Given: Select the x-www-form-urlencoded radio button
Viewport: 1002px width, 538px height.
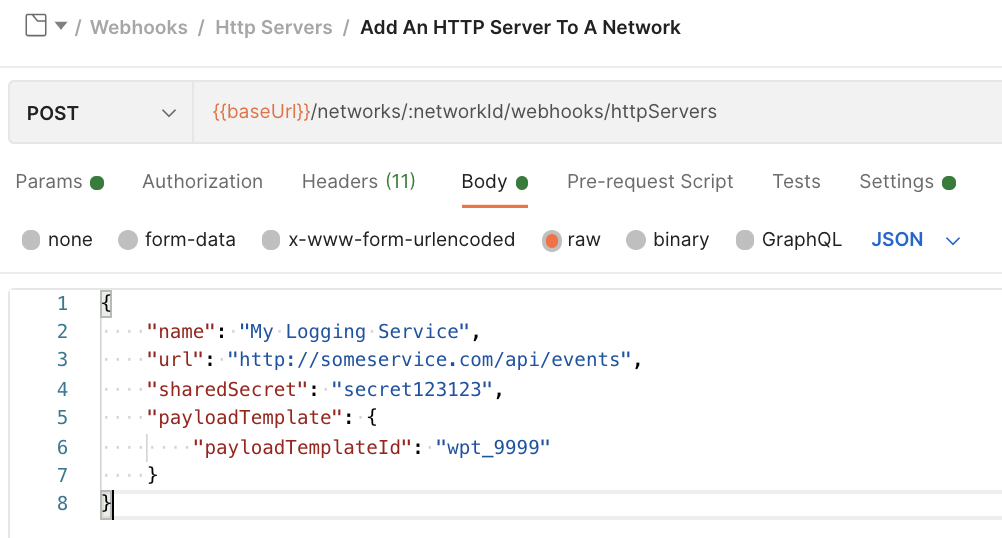Looking at the screenshot, I should point(271,240).
